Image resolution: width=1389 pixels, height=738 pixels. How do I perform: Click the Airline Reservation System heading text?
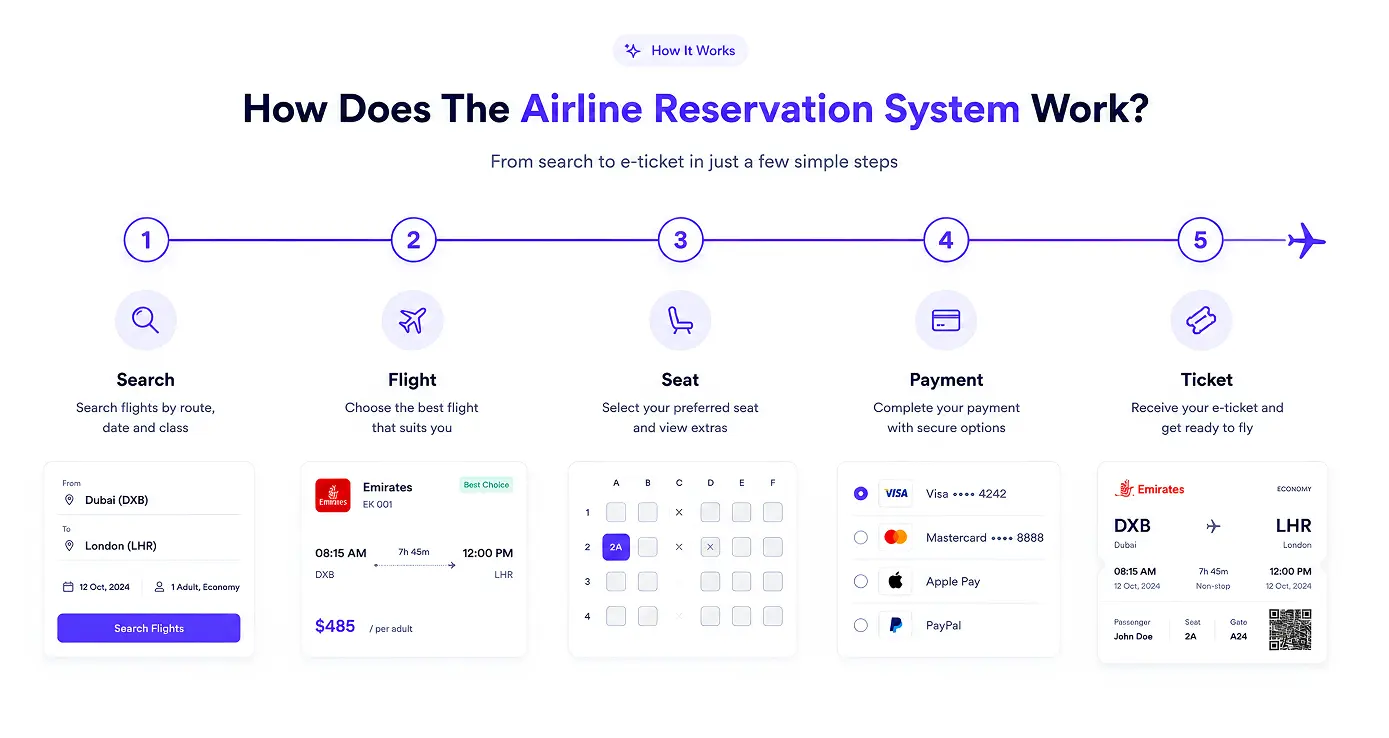click(x=770, y=109)
